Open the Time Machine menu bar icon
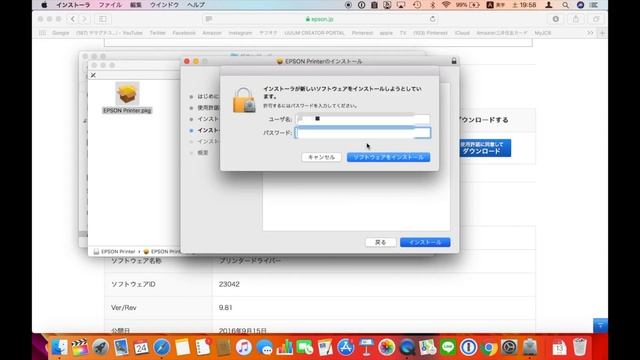The image size is (640, 360). pyautogui.click(x=417, y=5)
